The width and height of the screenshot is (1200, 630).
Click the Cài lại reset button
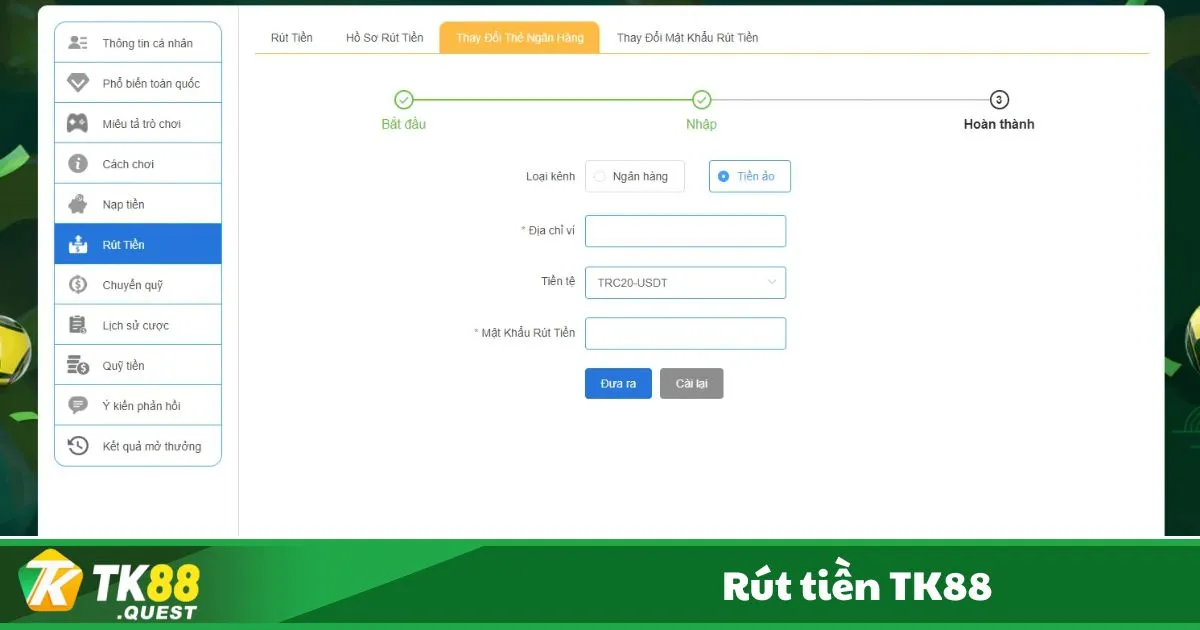point(691,383)
